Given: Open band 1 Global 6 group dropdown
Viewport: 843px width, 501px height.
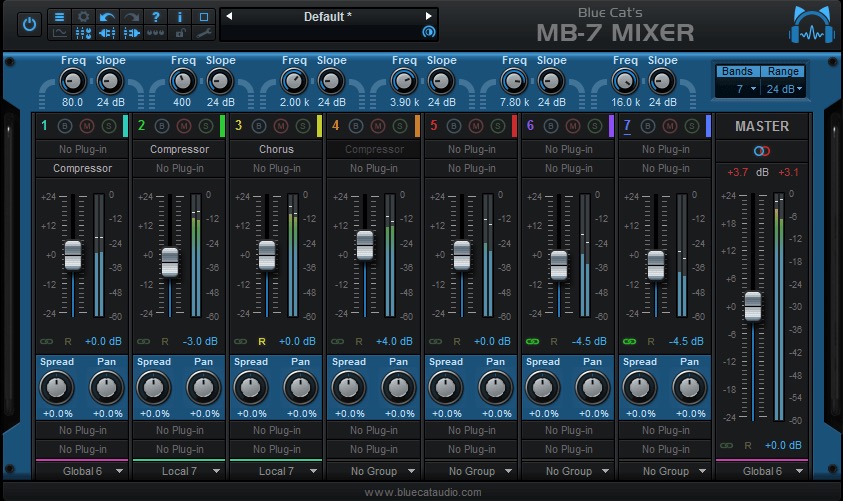Looking at the screenshot, I should [82, 471].
